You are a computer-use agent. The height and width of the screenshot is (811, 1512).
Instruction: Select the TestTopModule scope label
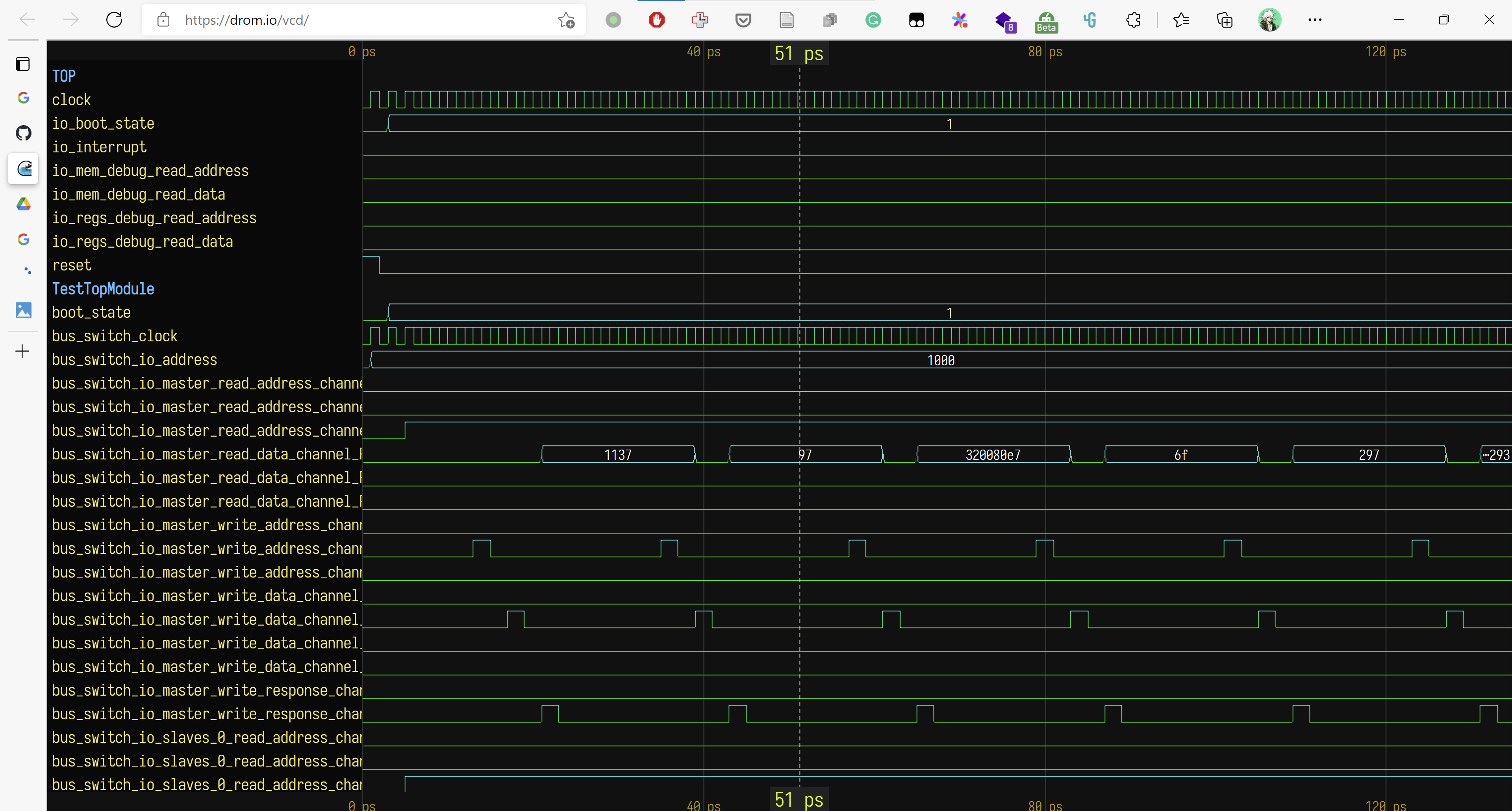pos(103,289)
